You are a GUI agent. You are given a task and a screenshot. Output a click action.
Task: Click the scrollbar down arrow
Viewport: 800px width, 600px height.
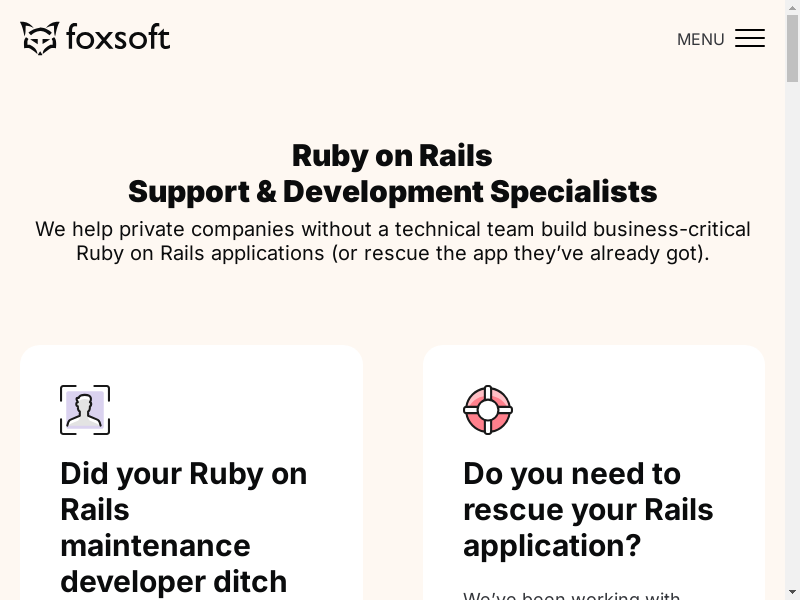(792, 592)
